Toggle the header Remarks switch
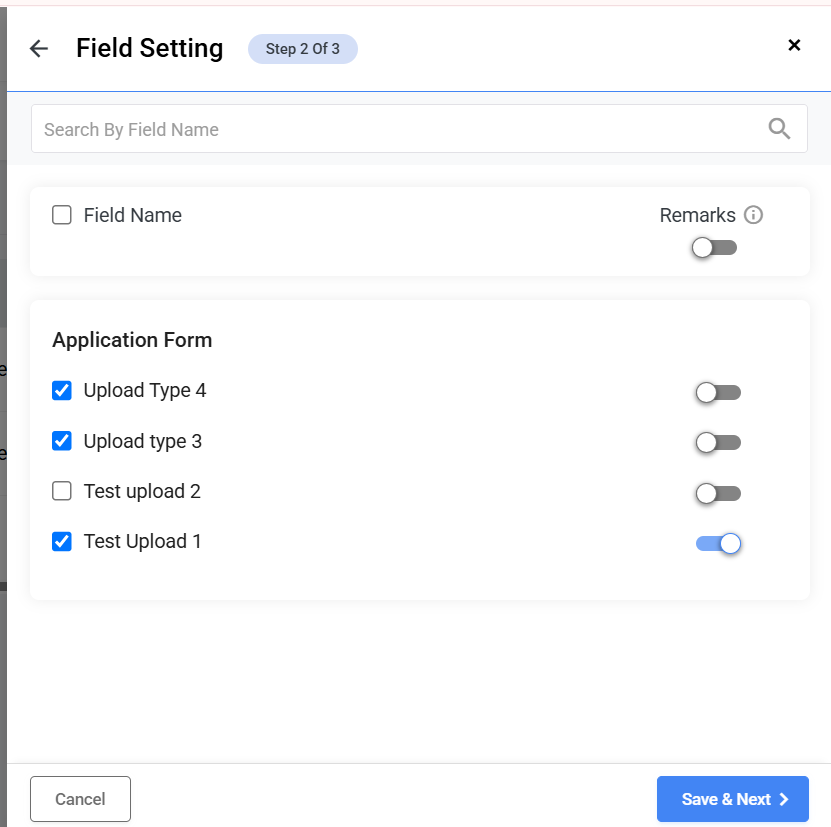This screenshot has width=831, height=827. (714, 248)
